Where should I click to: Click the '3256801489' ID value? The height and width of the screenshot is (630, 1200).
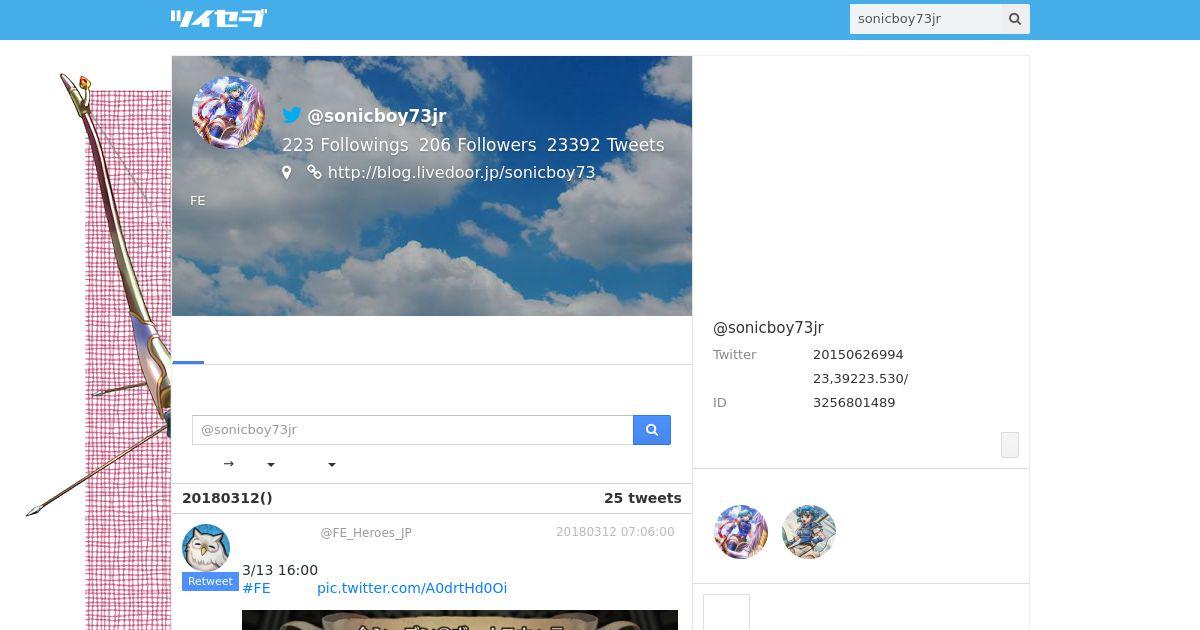854,403
